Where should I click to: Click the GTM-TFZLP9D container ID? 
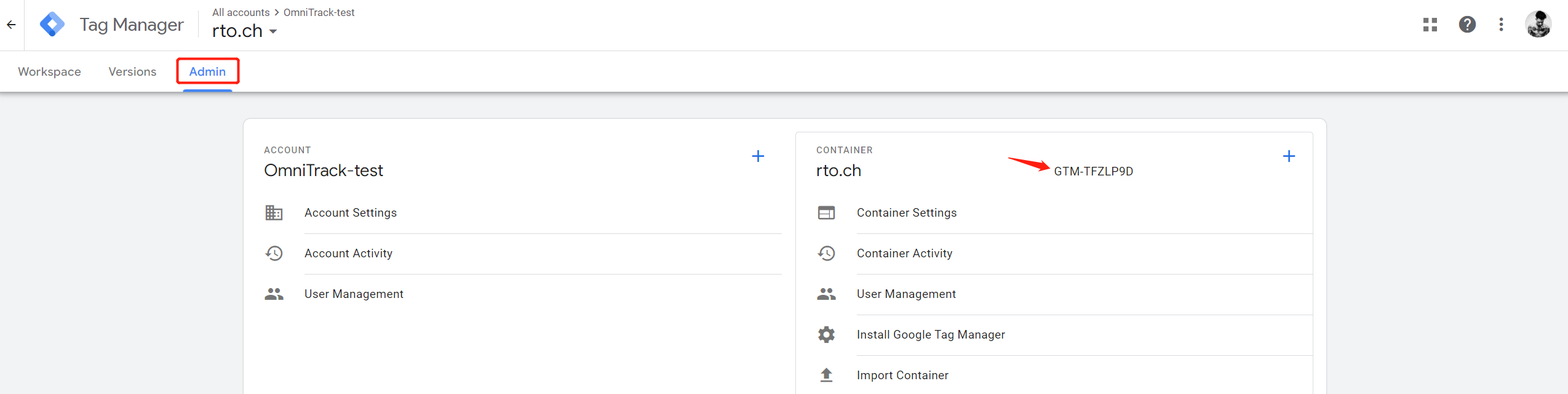click(1093, 172)
